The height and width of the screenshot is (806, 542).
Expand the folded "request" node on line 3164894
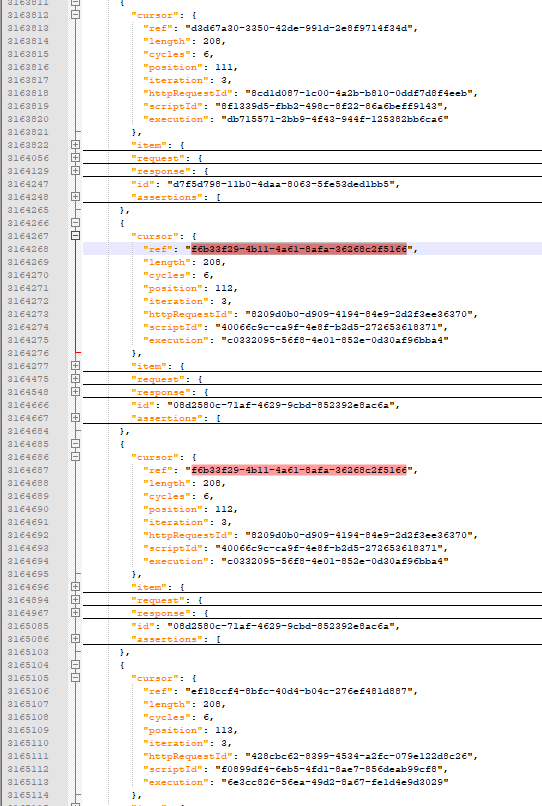coord(76,600)
